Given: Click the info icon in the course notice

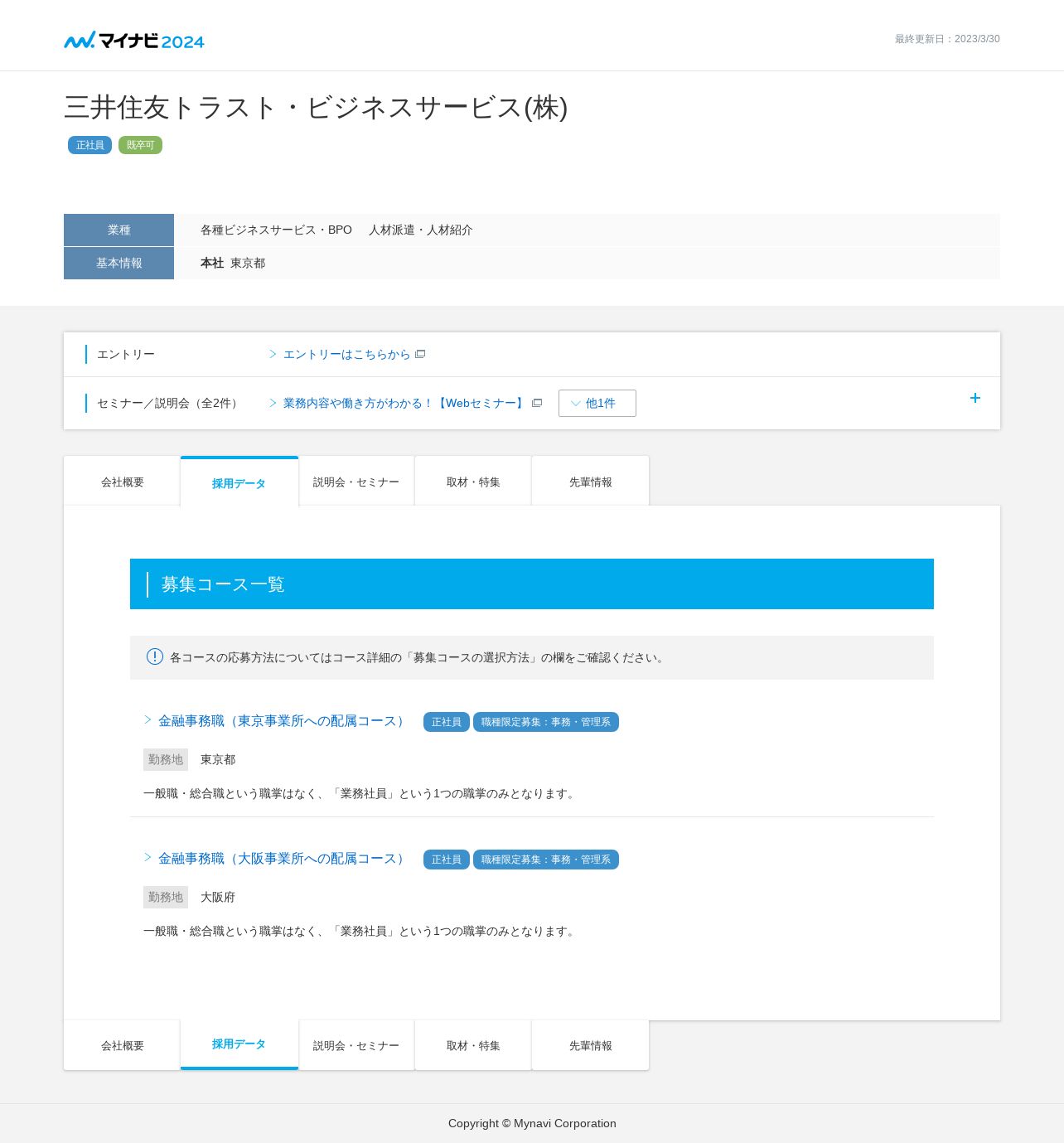Looking at the screenshot, I should point(155,656).
